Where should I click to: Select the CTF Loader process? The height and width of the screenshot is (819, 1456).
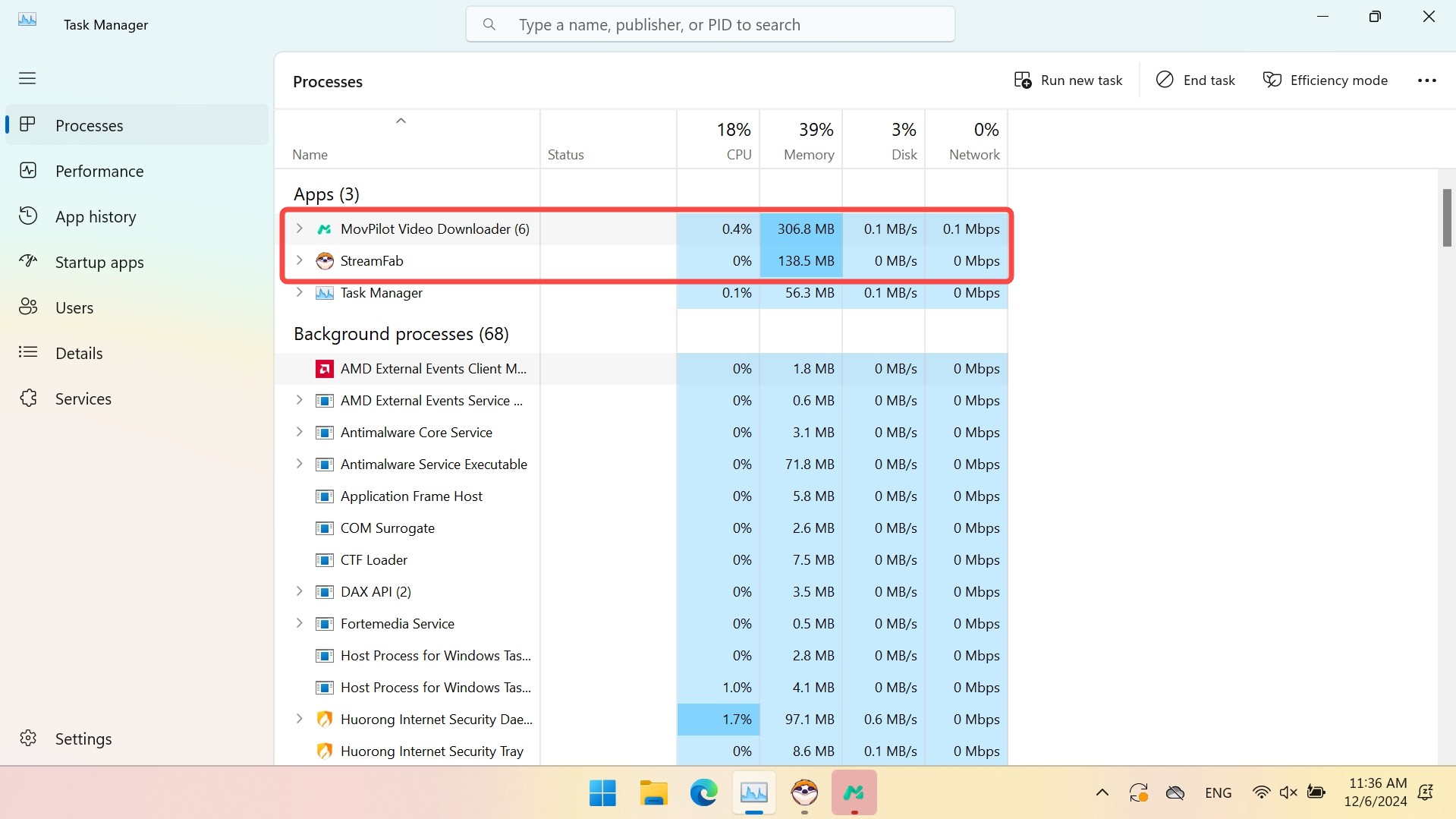click(x=641, y=559)
